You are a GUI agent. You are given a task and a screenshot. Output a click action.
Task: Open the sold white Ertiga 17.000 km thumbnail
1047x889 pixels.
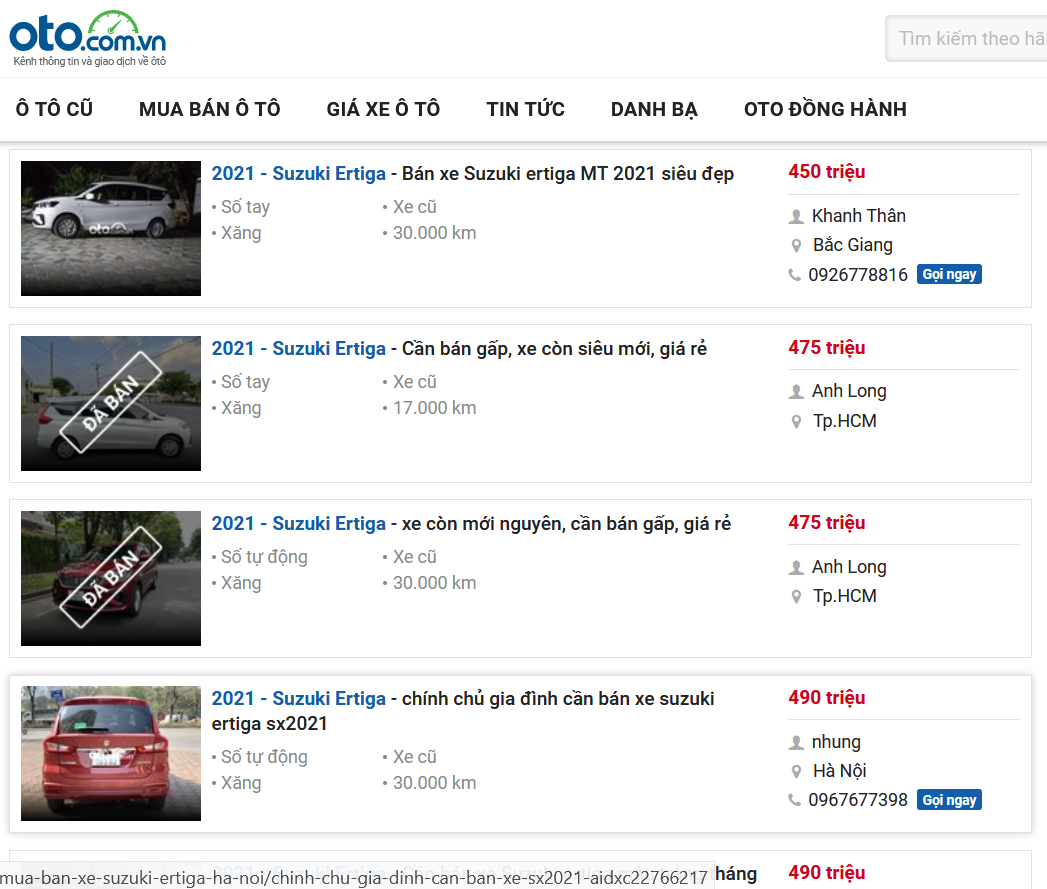tap(111, 403)
